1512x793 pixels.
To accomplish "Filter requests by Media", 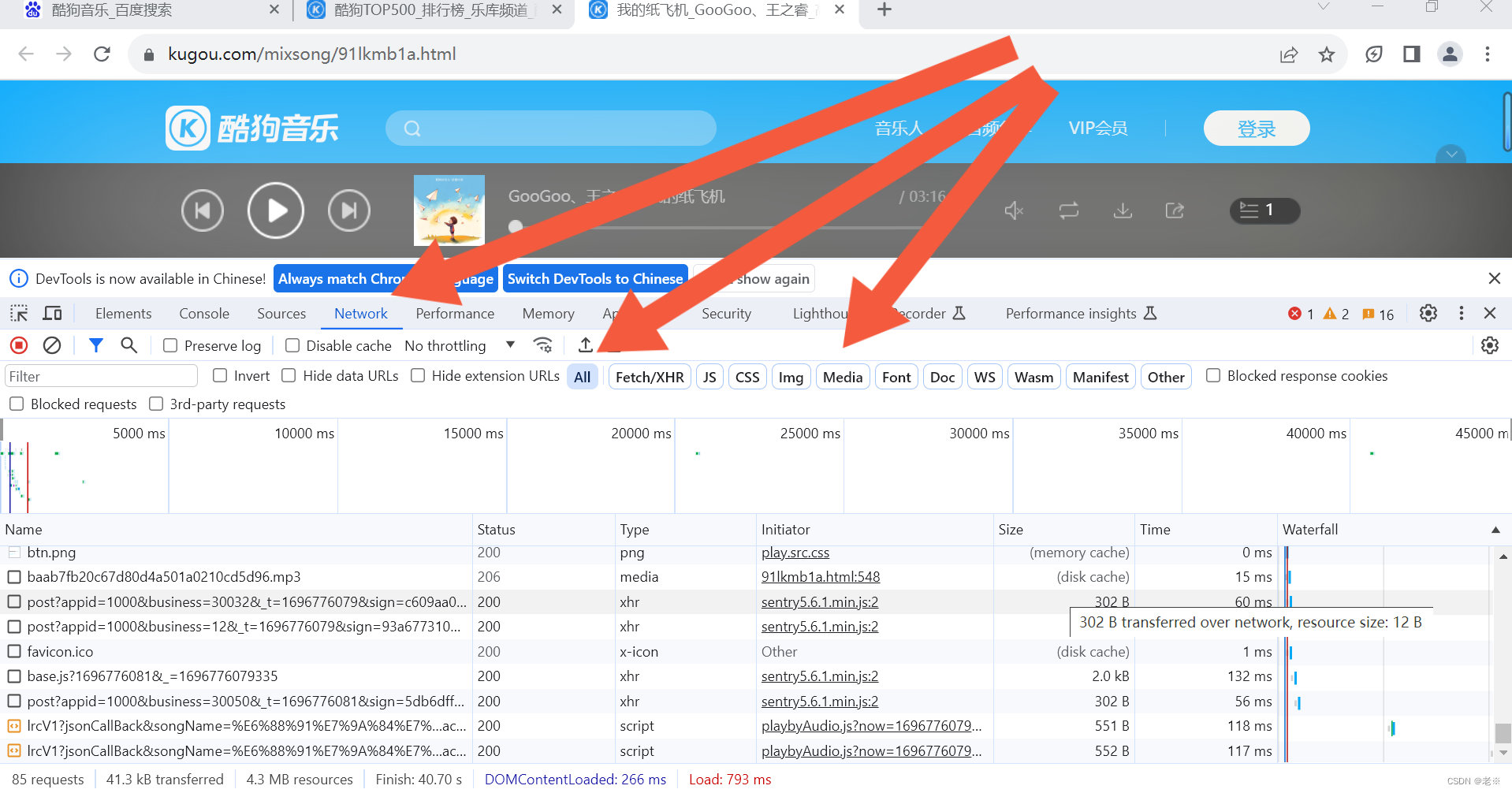I will [843, 377].
